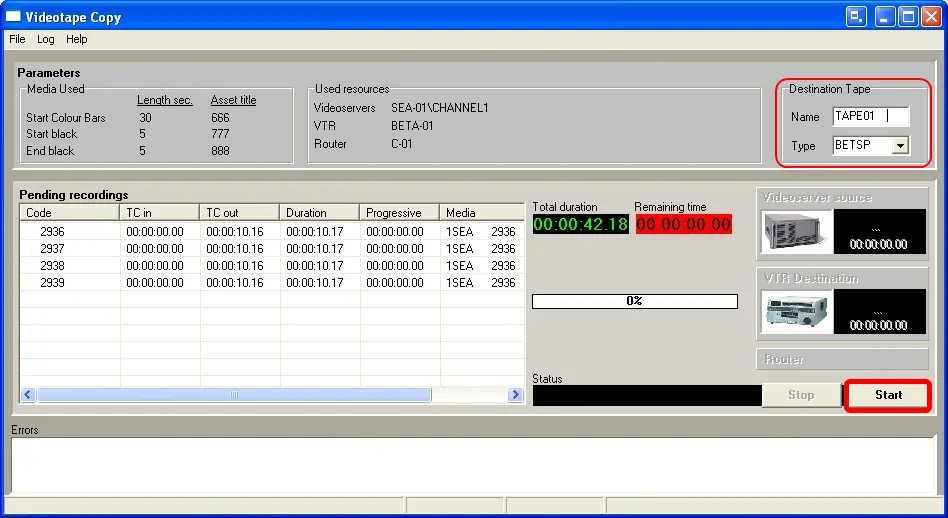Click the Code column header
This screenshot has width=948, height=518.
click(x=69, y=213)
